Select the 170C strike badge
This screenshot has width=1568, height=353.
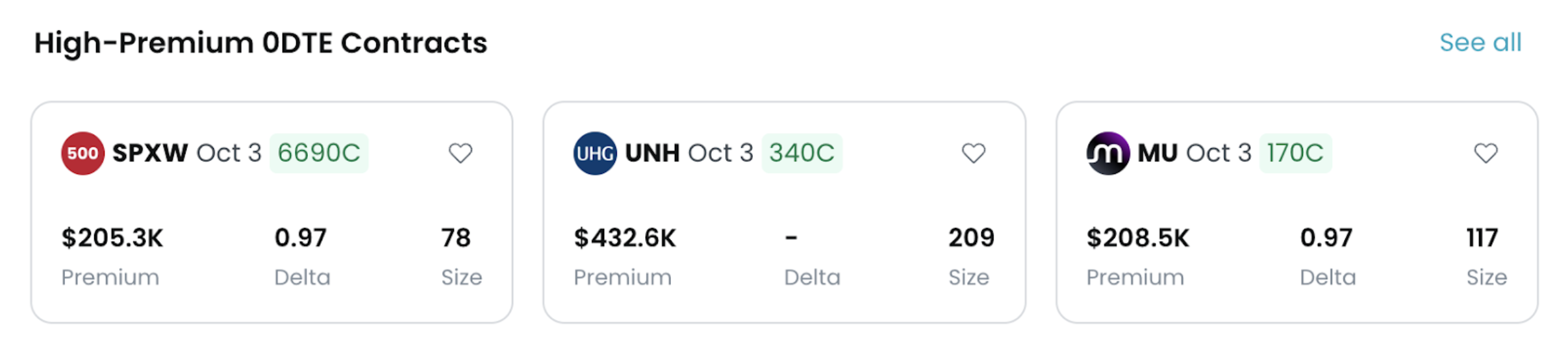[1295, 153]
